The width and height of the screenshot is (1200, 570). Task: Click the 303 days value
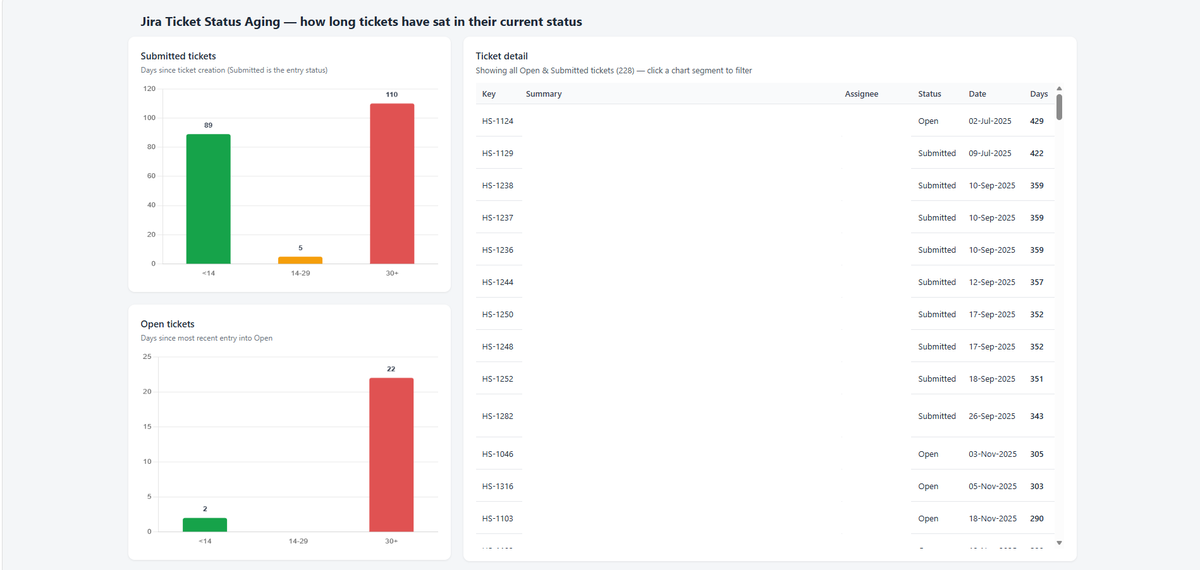point(1037,486)
